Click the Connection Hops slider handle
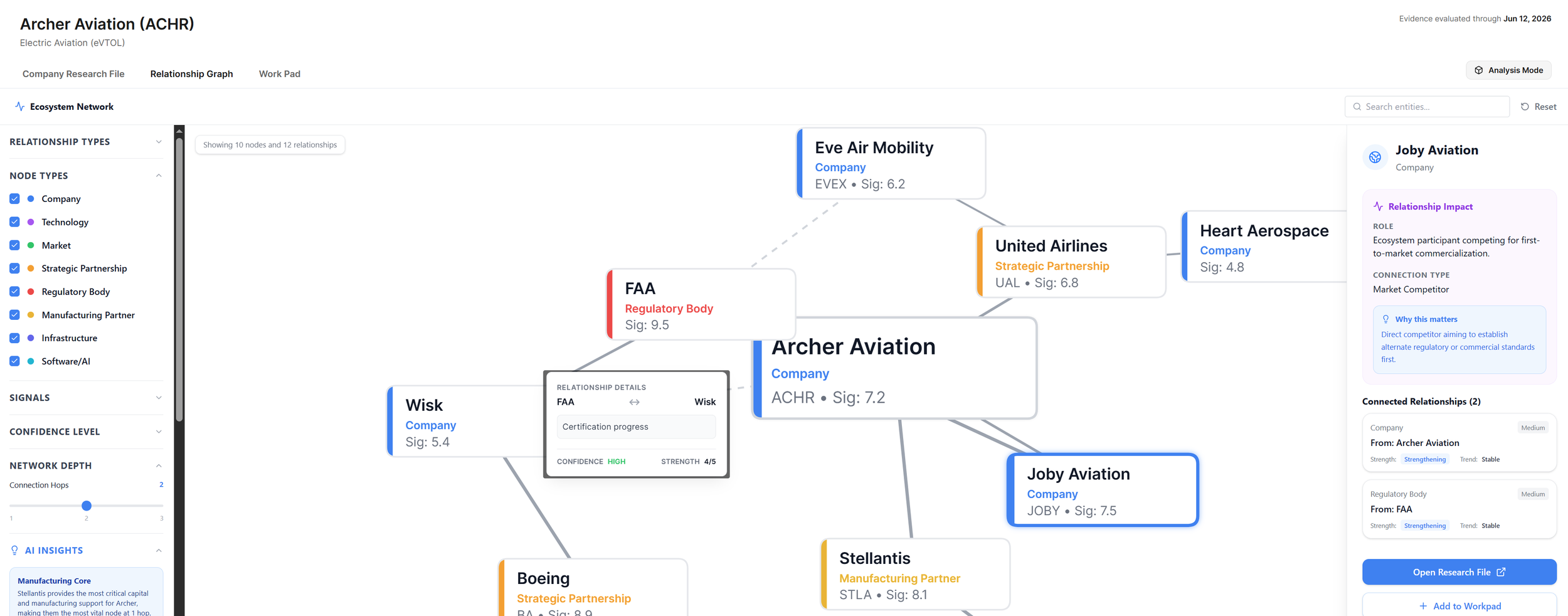The height and width of the screenshot is (616, 1568). pos(87,506)
